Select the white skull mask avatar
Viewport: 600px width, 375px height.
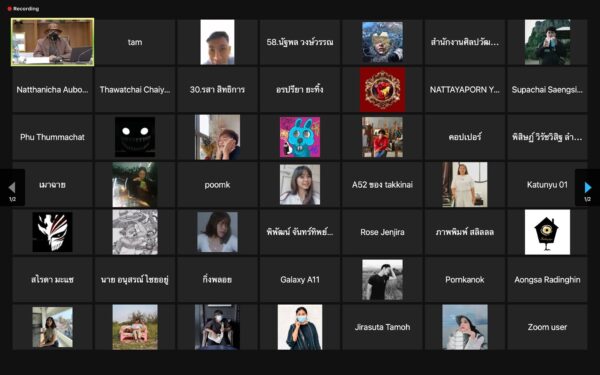click(52, 232)
